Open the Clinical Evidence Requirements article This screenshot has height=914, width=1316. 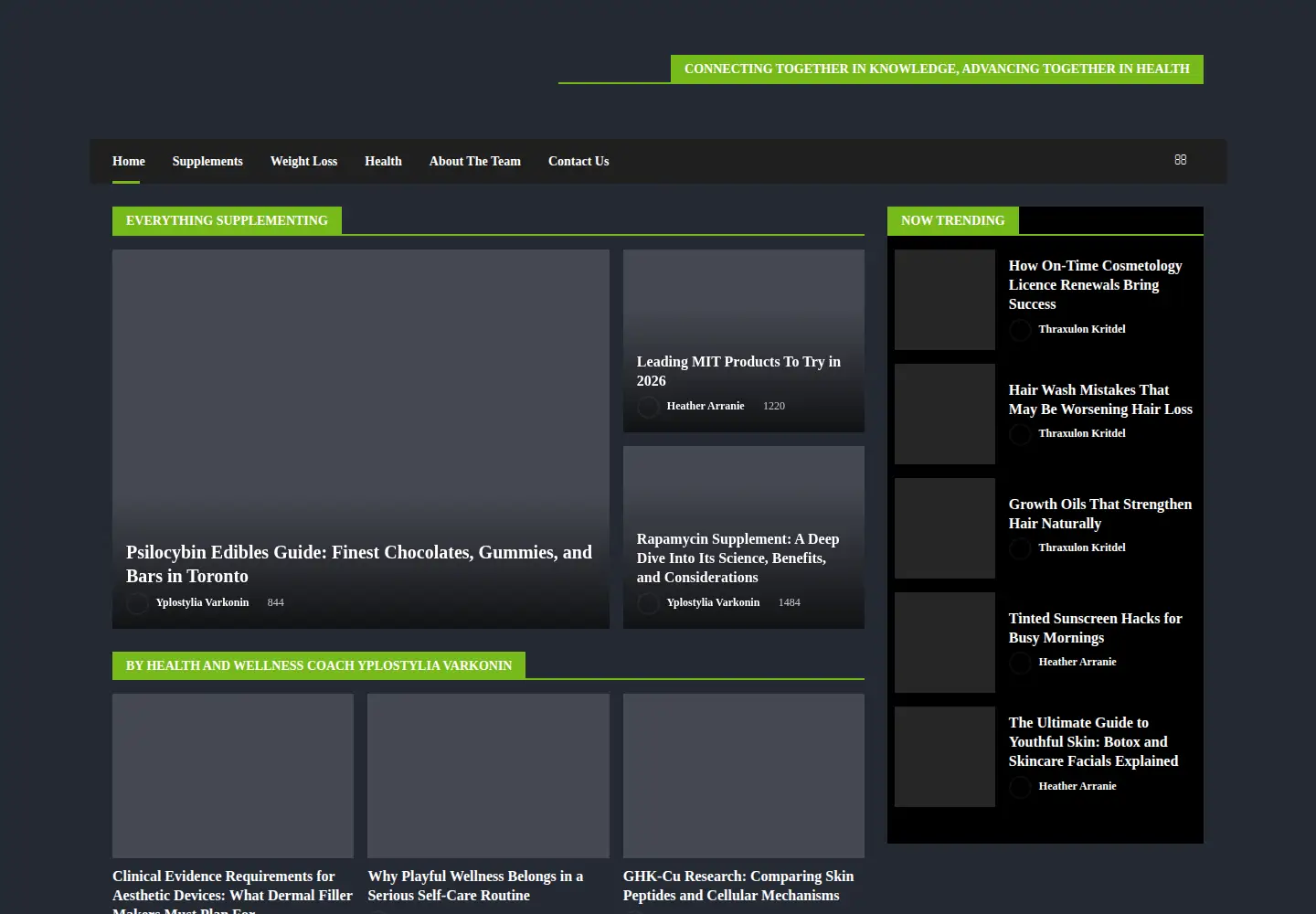point(232,892)
